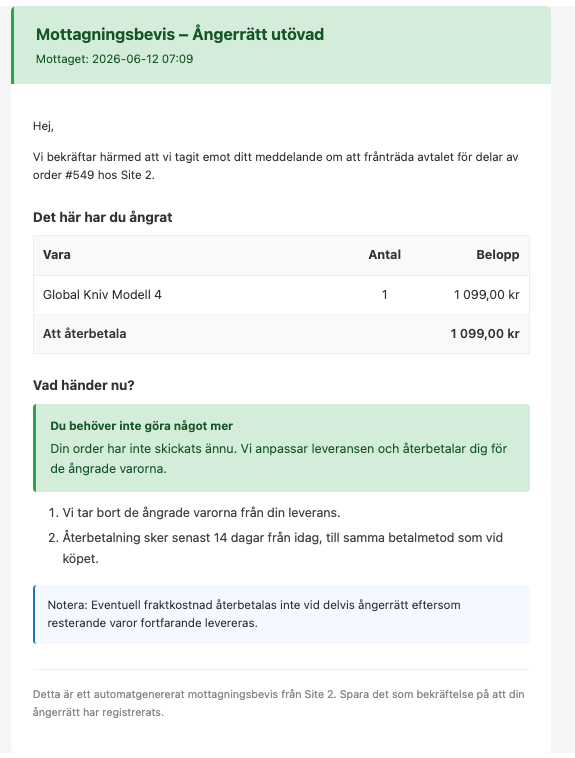Click the item price 1 099,00 kr
This screenshot has height=758, width=575.
tap(487, 294)
